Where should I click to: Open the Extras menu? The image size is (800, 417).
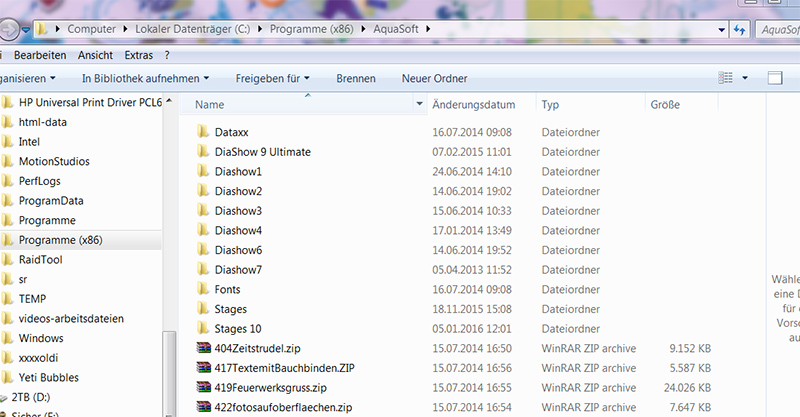pos(139,55)
